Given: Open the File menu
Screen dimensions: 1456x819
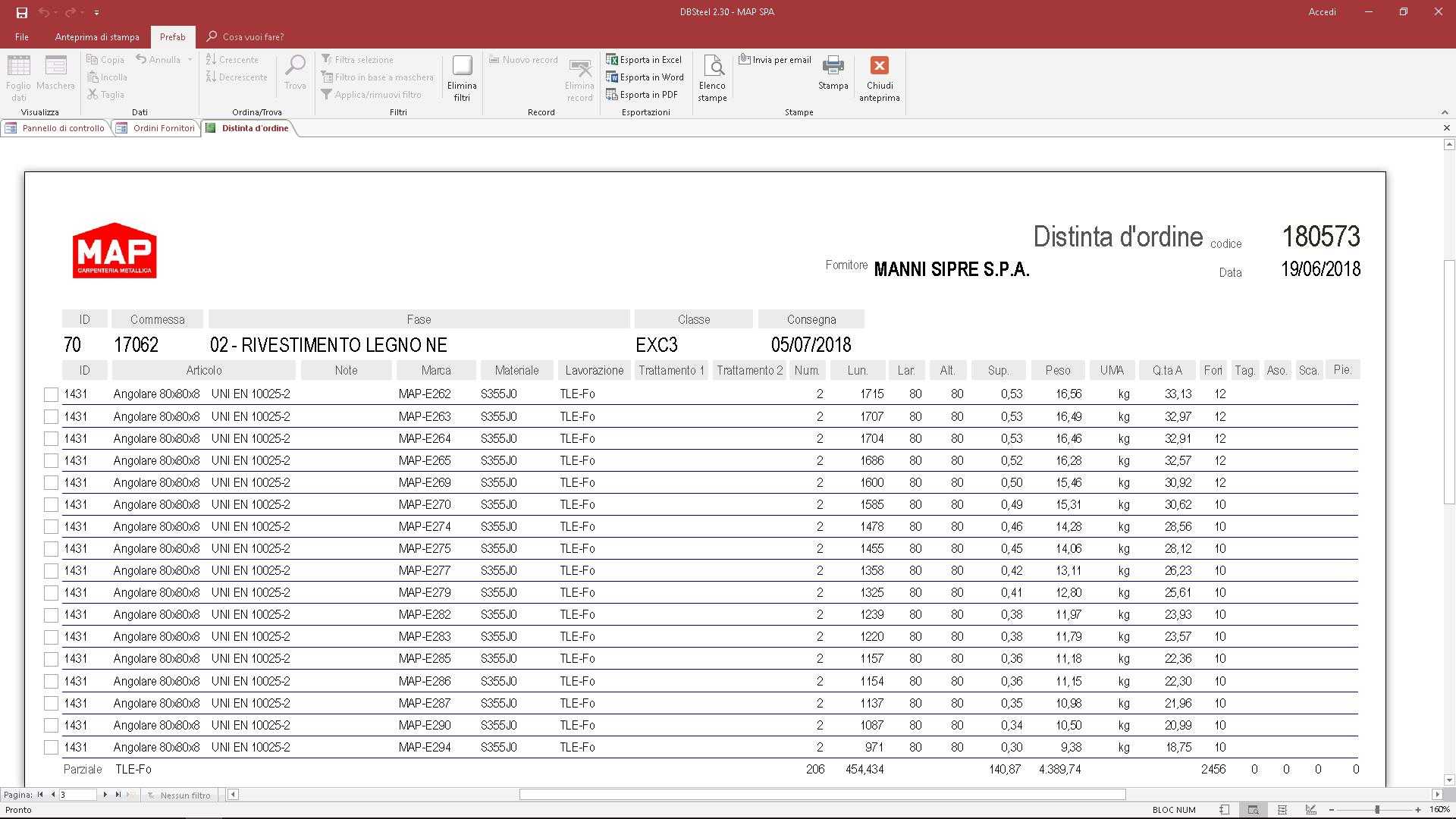Looking at the screenshot, I should 22,36.
